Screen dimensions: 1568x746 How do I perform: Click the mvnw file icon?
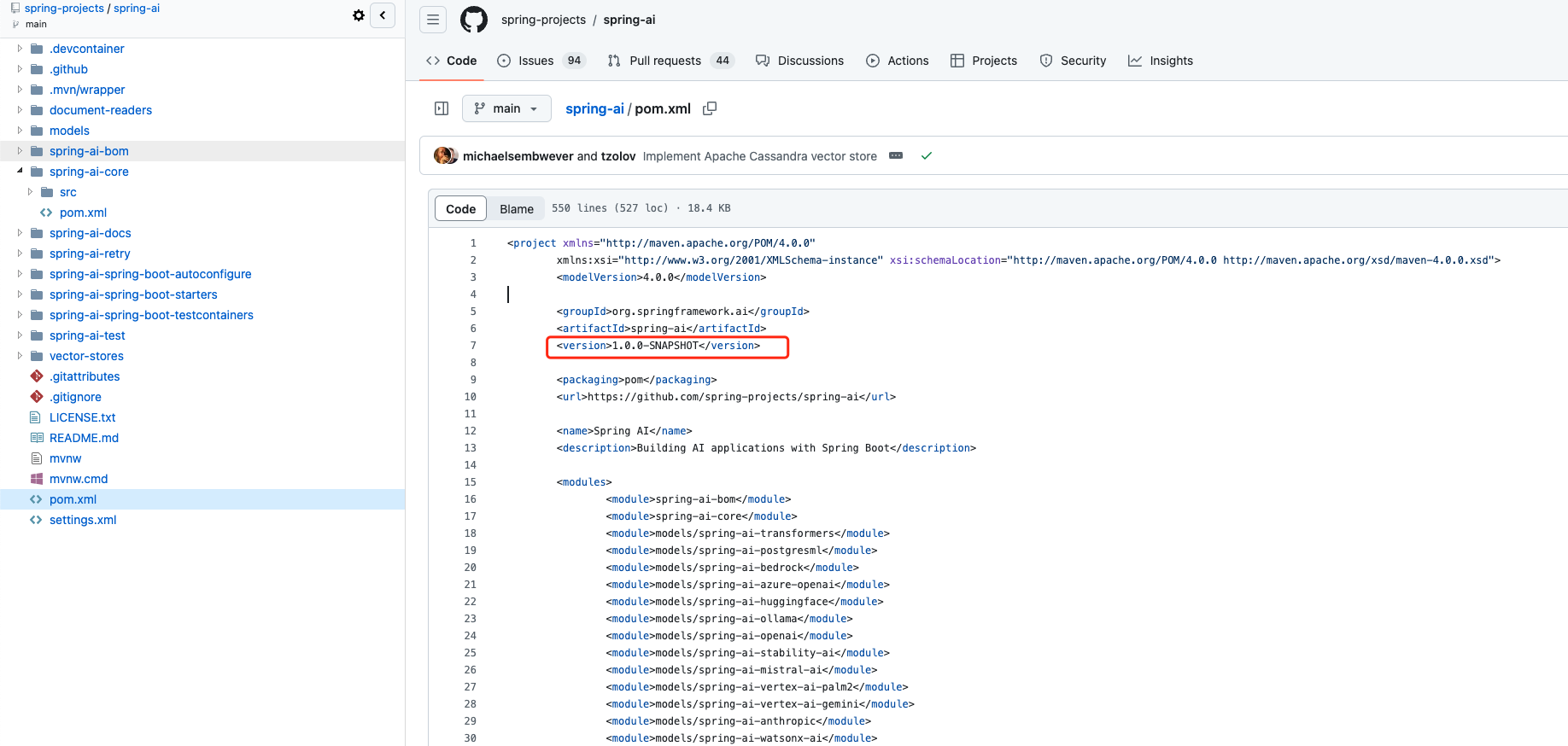[36, 458]
